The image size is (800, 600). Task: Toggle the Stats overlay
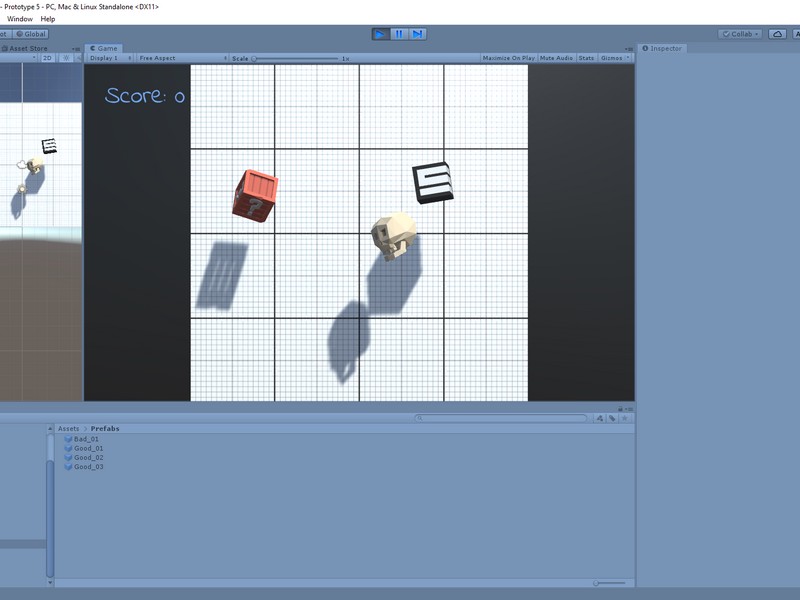[586, 58]
